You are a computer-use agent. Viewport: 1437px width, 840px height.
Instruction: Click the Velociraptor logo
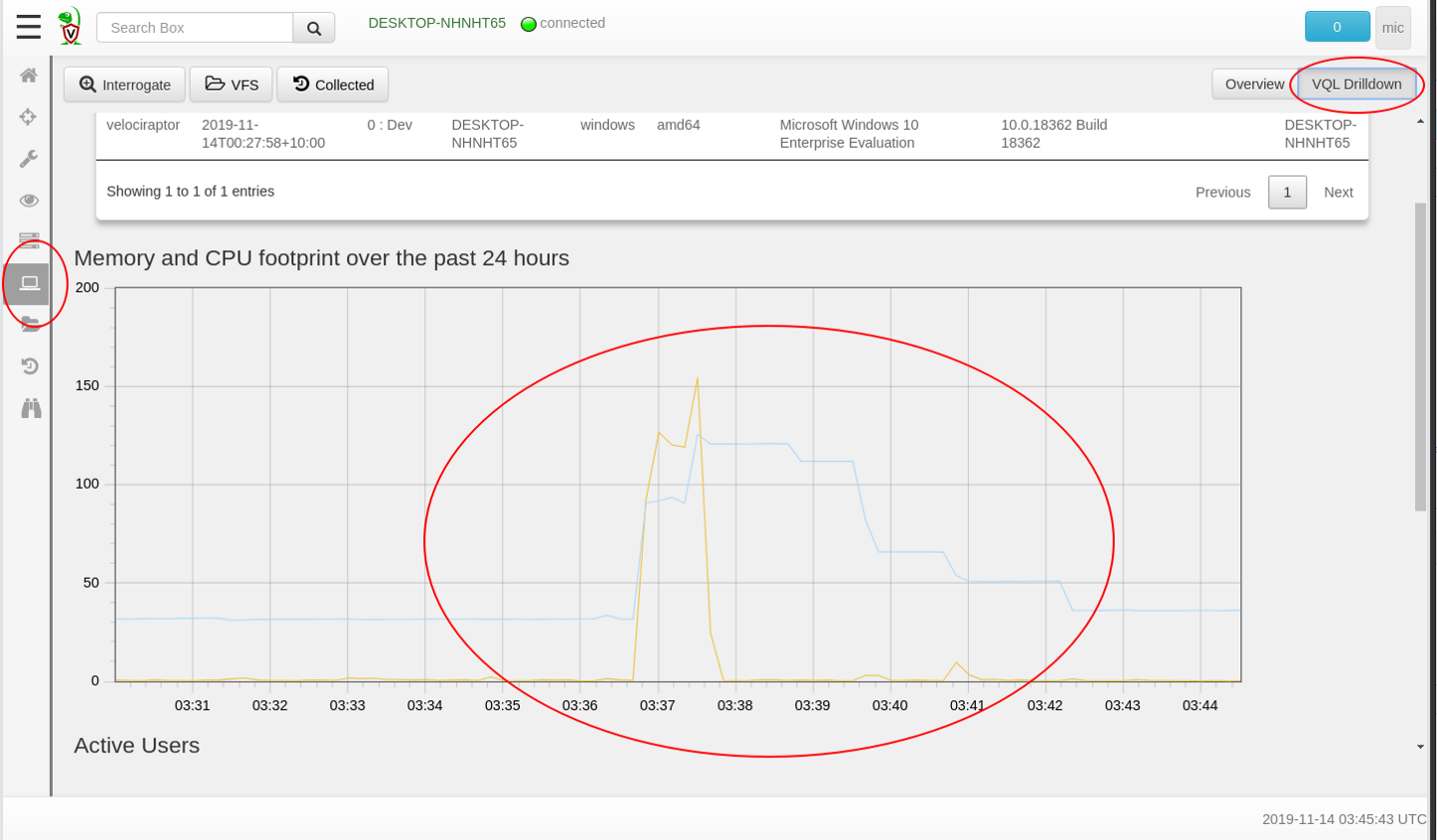(x=70, y=27)
